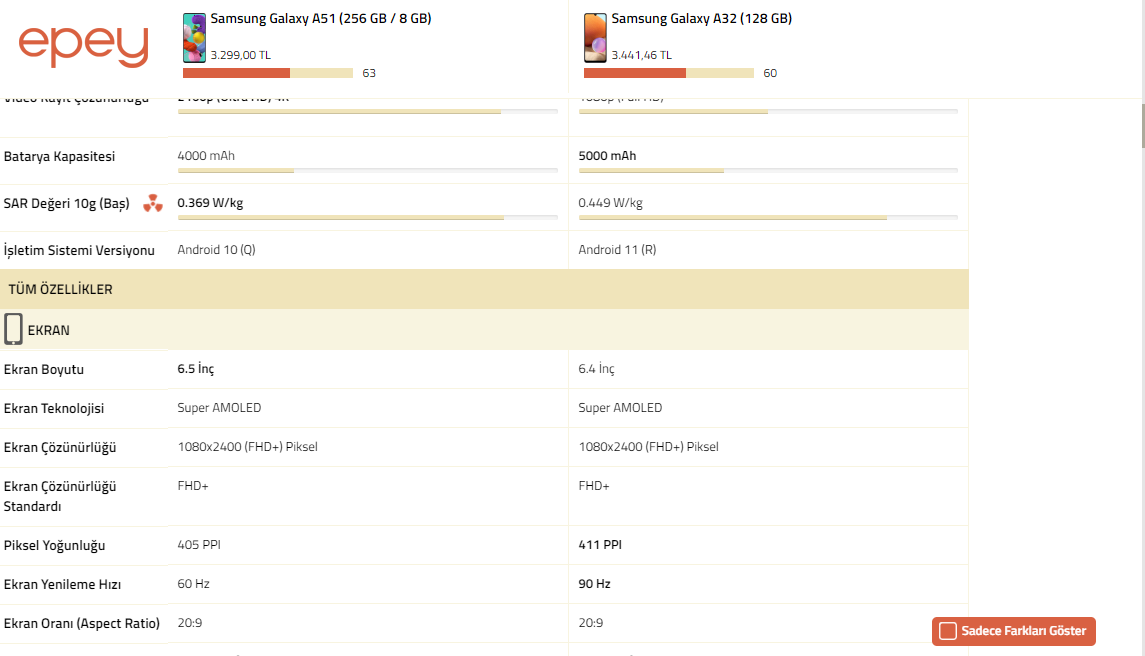Click the Batarya Kapasitesi row label

[x=59, y=156]
